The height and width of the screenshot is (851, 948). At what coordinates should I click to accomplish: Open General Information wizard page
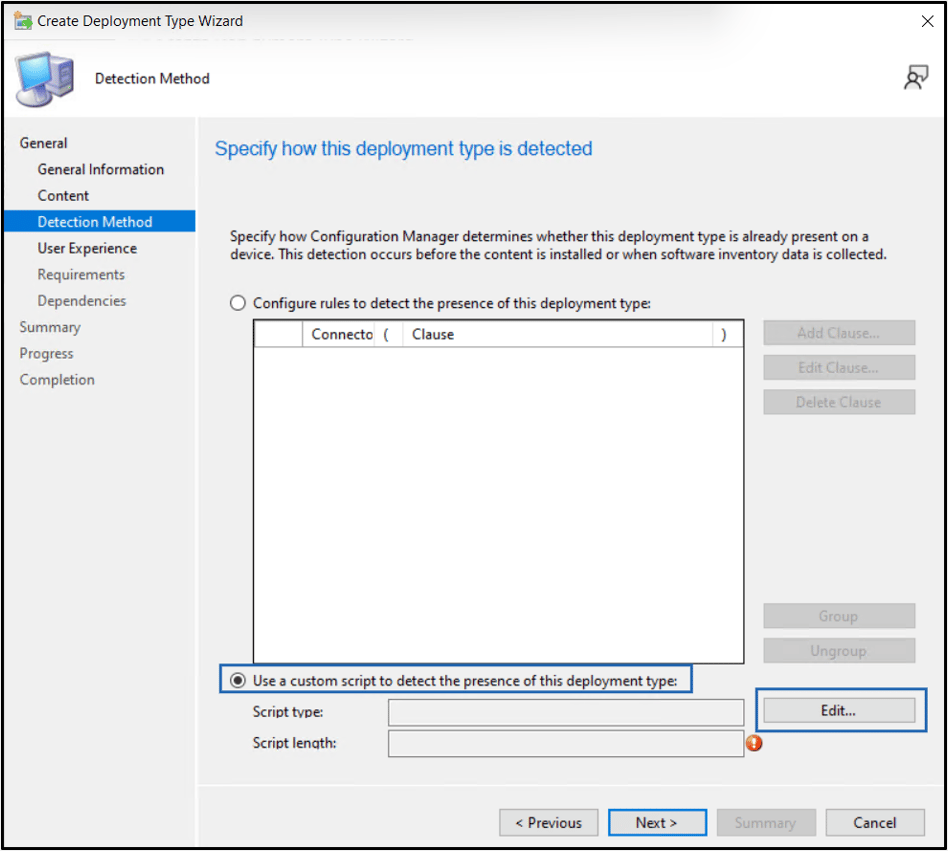pyautogui.click(x=100, y=169)
